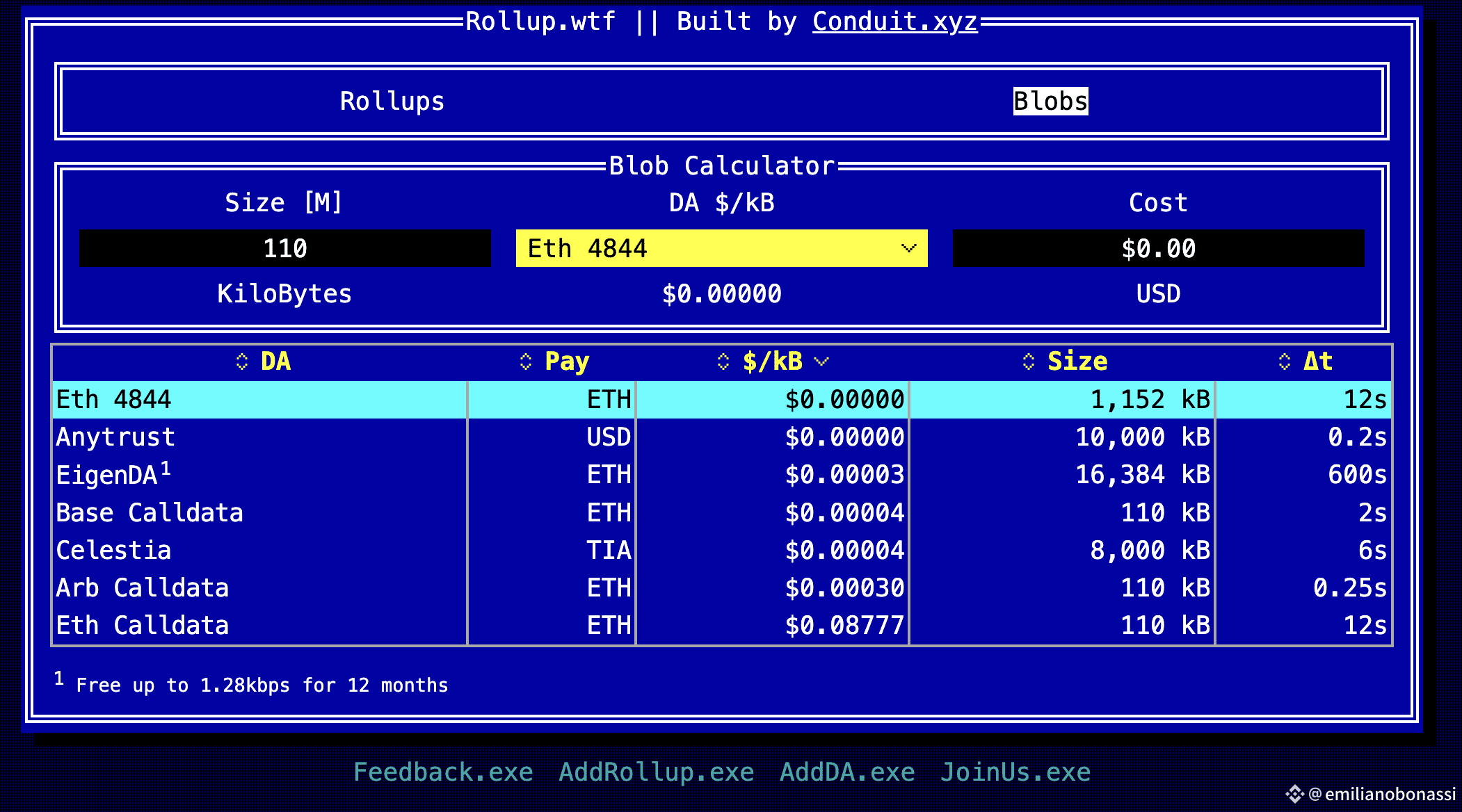Image resolution: width=1462 pixels, height=812 pixels.
Task: Select the Arb Calldata row
Action: coord(722,588)
